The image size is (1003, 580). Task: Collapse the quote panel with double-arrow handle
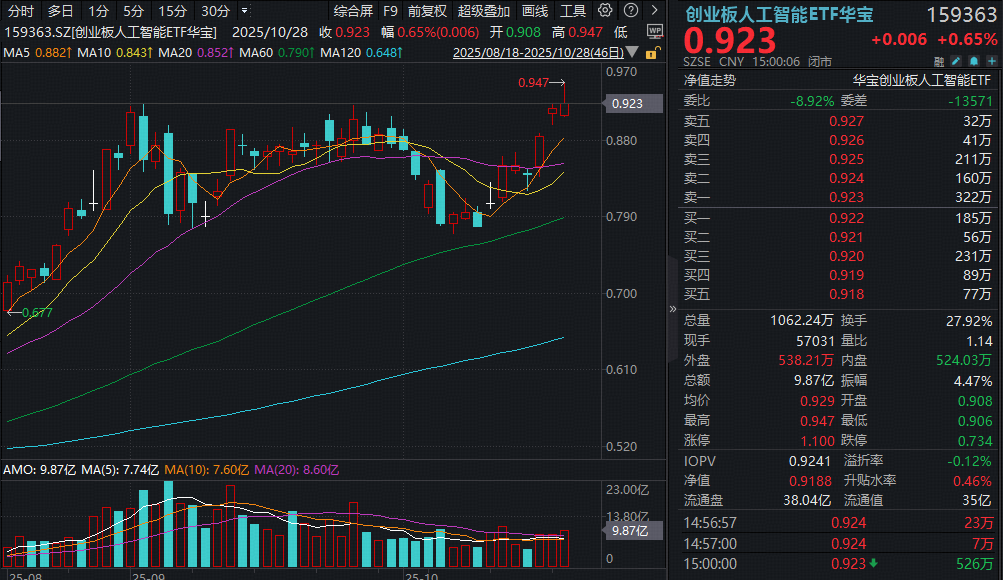pos(672,310)
